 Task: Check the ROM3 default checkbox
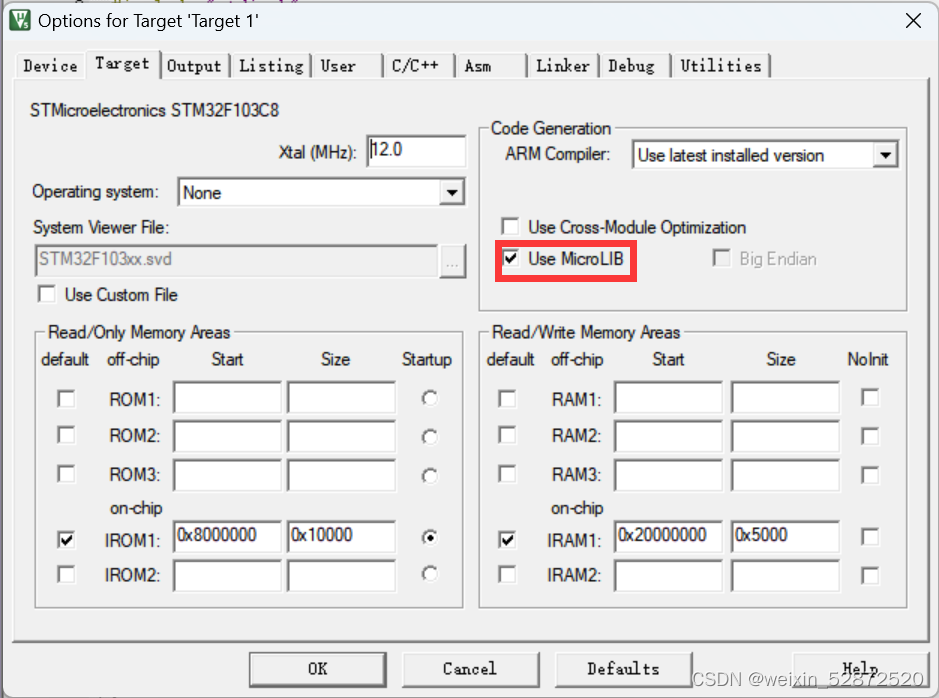66,474
